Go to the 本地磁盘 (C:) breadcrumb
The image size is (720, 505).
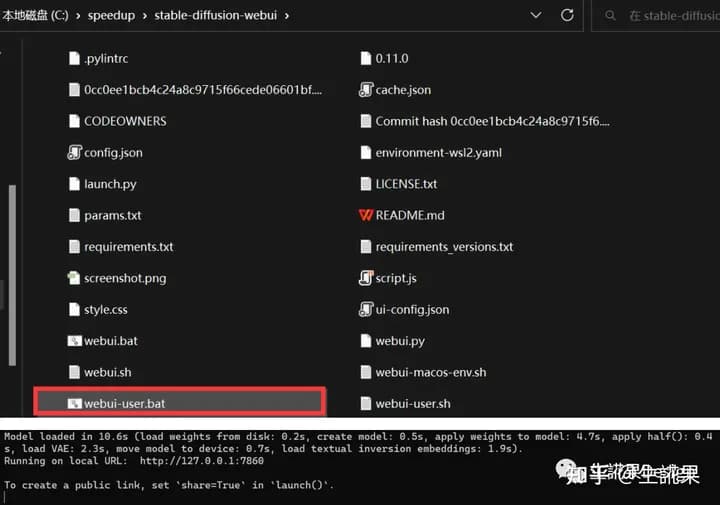(x=35, y=16)
